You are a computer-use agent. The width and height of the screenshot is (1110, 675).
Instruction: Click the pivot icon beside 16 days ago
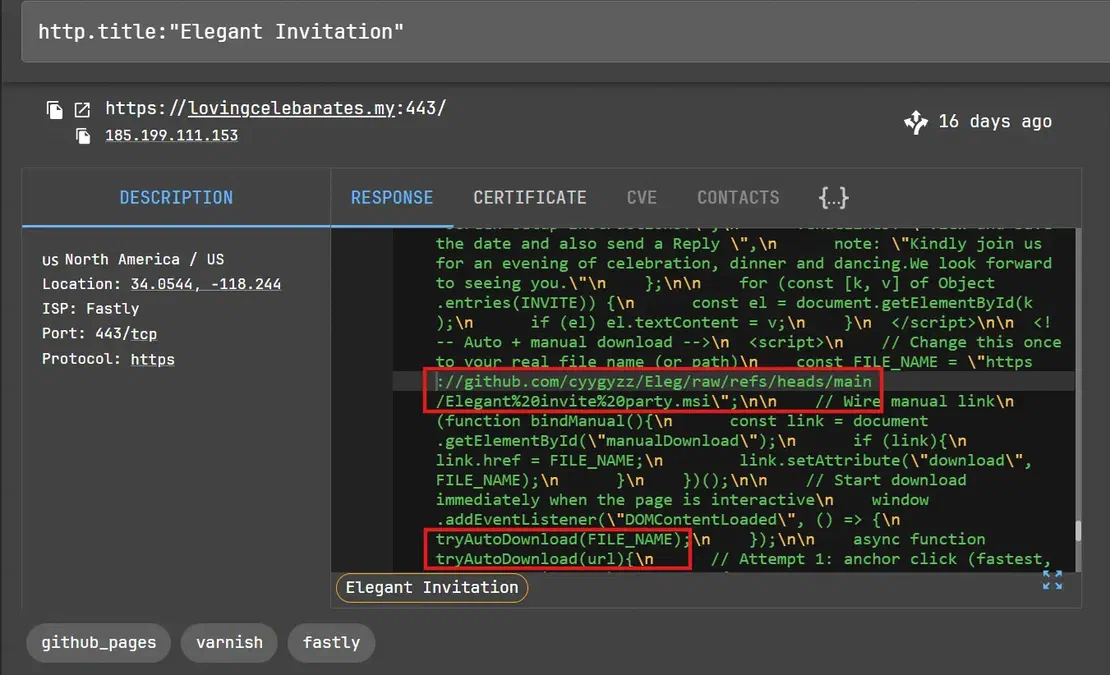915,122
